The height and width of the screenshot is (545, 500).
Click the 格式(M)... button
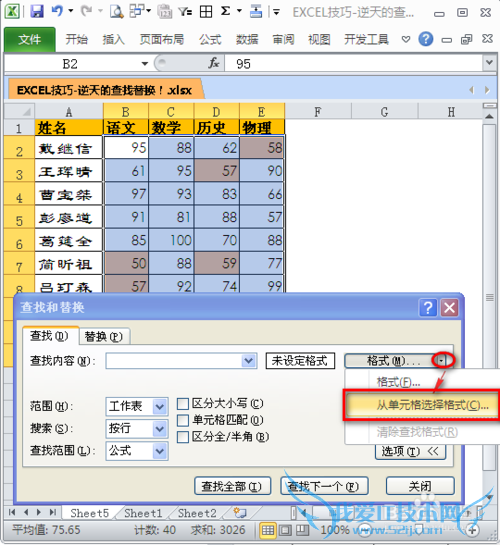click(x=390, y=361)
